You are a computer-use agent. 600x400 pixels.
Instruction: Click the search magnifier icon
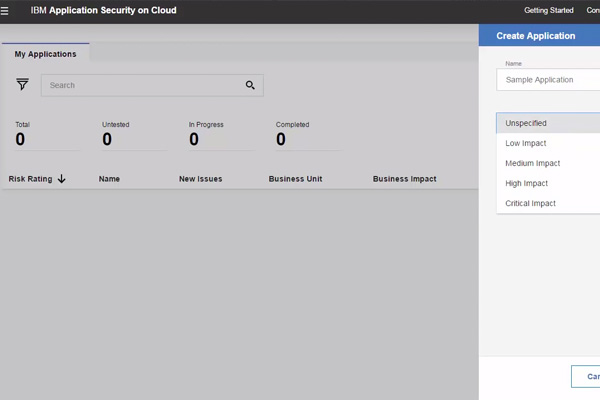click(x=250, y=85)
